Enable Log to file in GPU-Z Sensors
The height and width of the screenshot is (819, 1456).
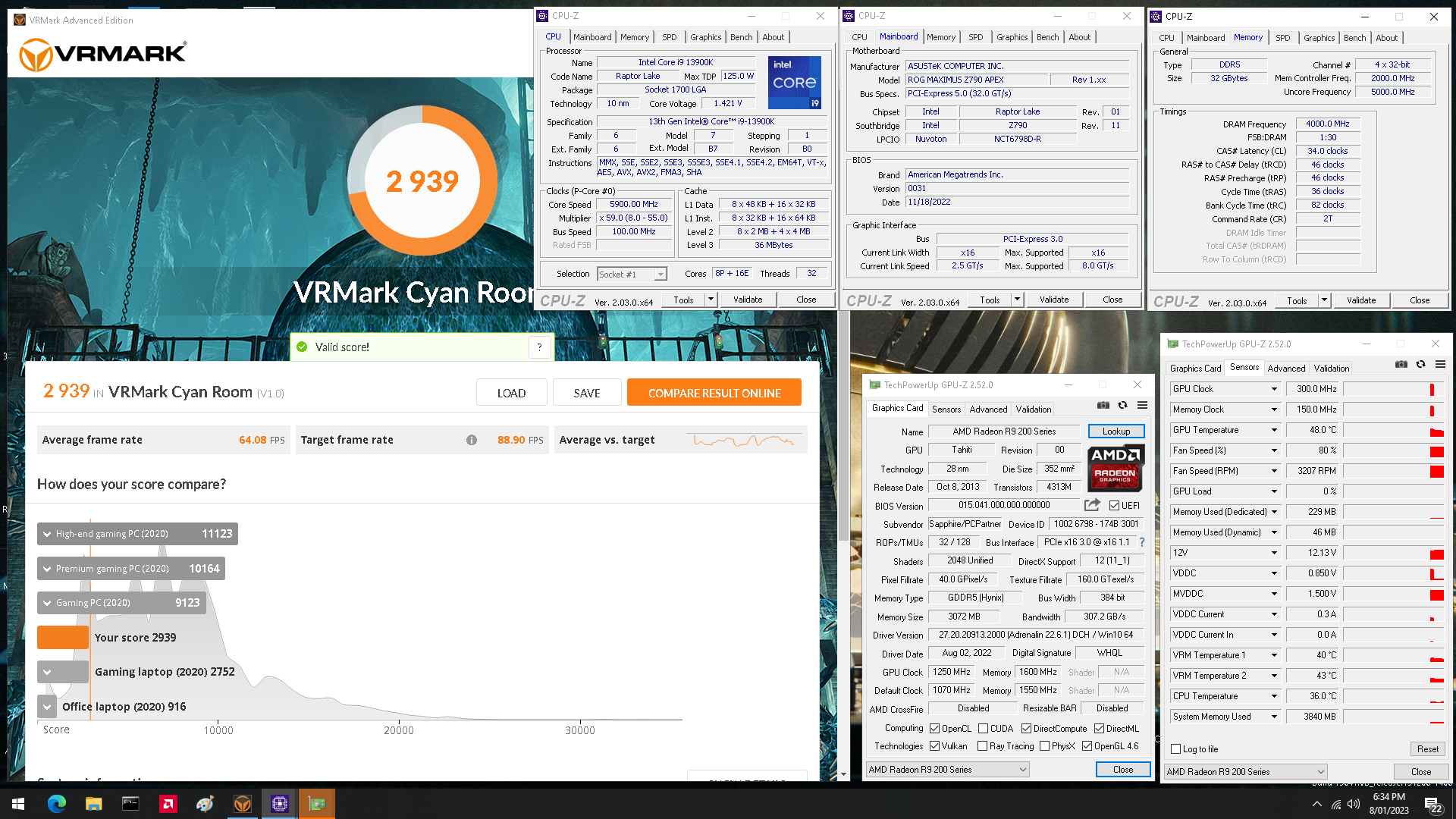[x=1176, y=748]
